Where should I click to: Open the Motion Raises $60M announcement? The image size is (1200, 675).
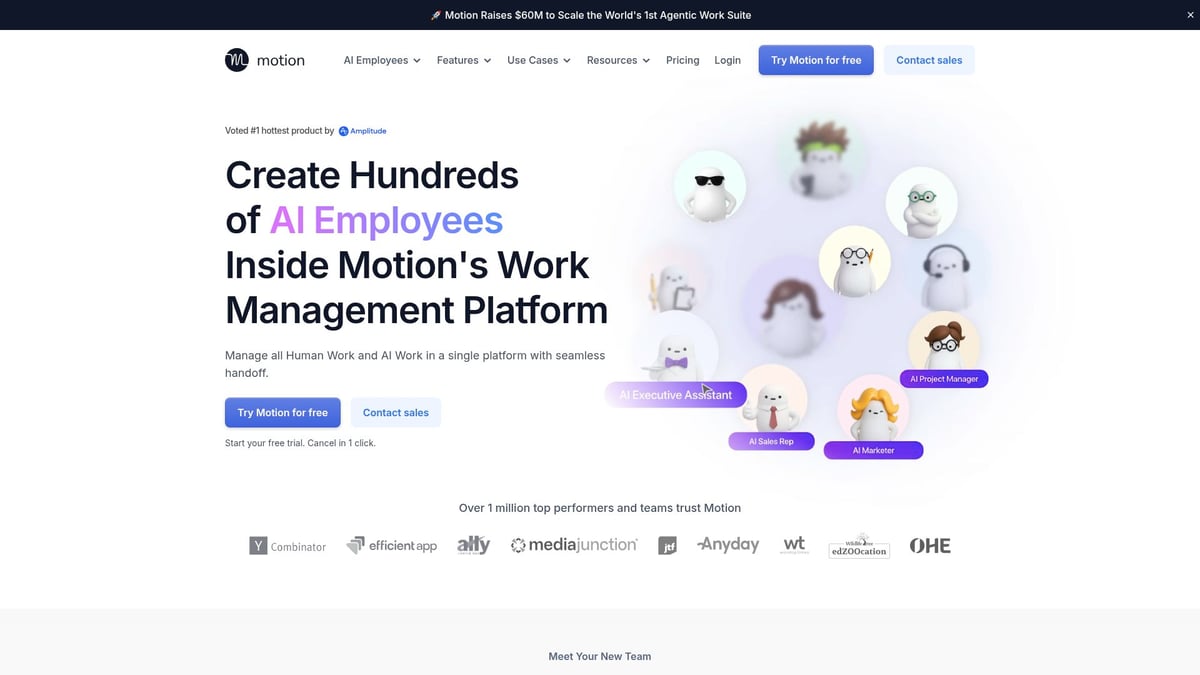[590, 15]
